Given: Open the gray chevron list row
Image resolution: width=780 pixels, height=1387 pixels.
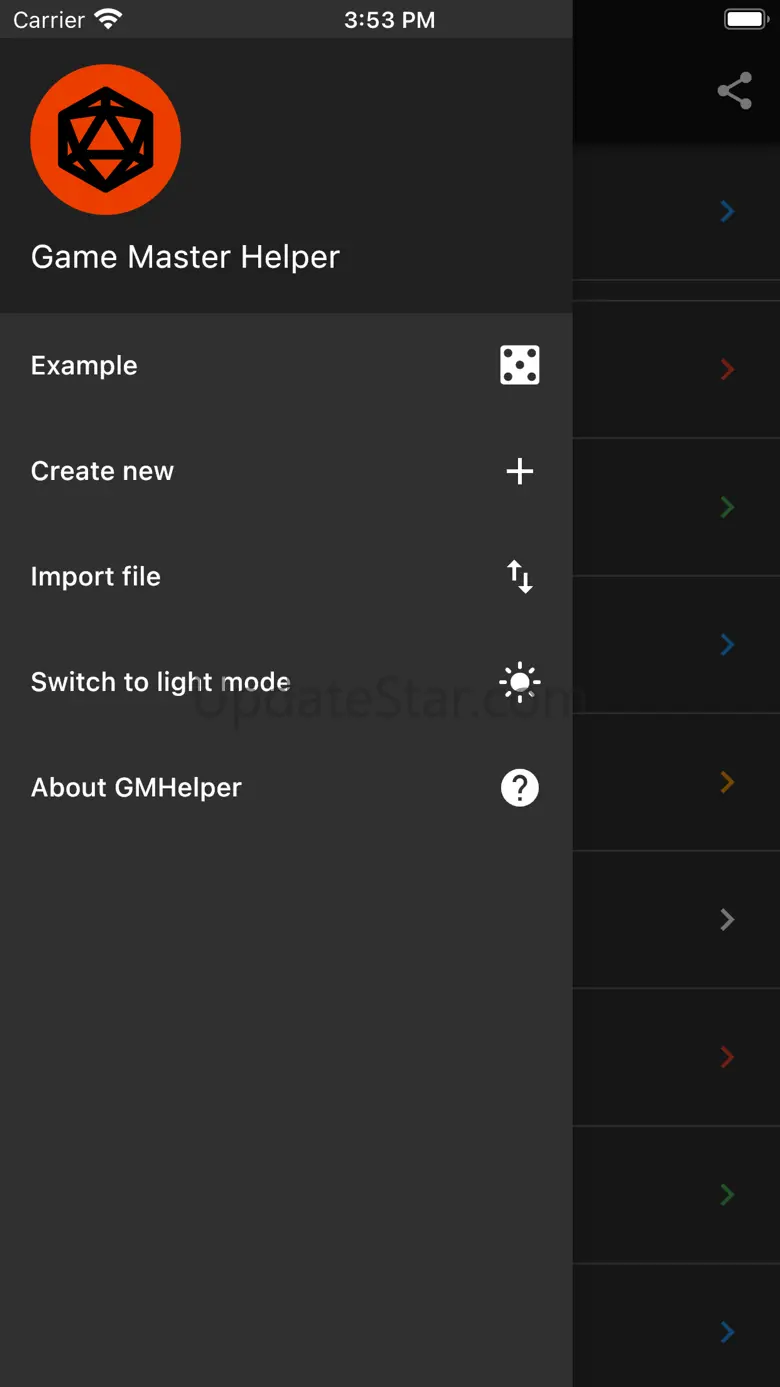Looking at the screenshot, I should pyautogui.click(x=727, y=919).
